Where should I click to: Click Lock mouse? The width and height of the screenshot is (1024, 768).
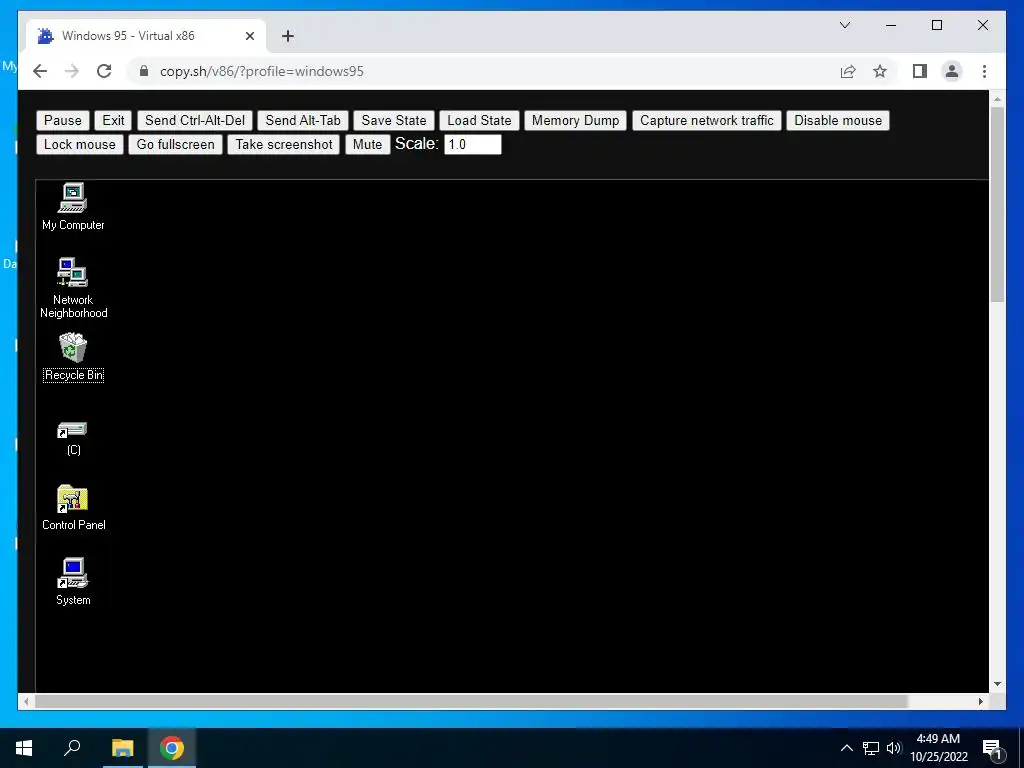pyautogui.click(x=80, y=144)
